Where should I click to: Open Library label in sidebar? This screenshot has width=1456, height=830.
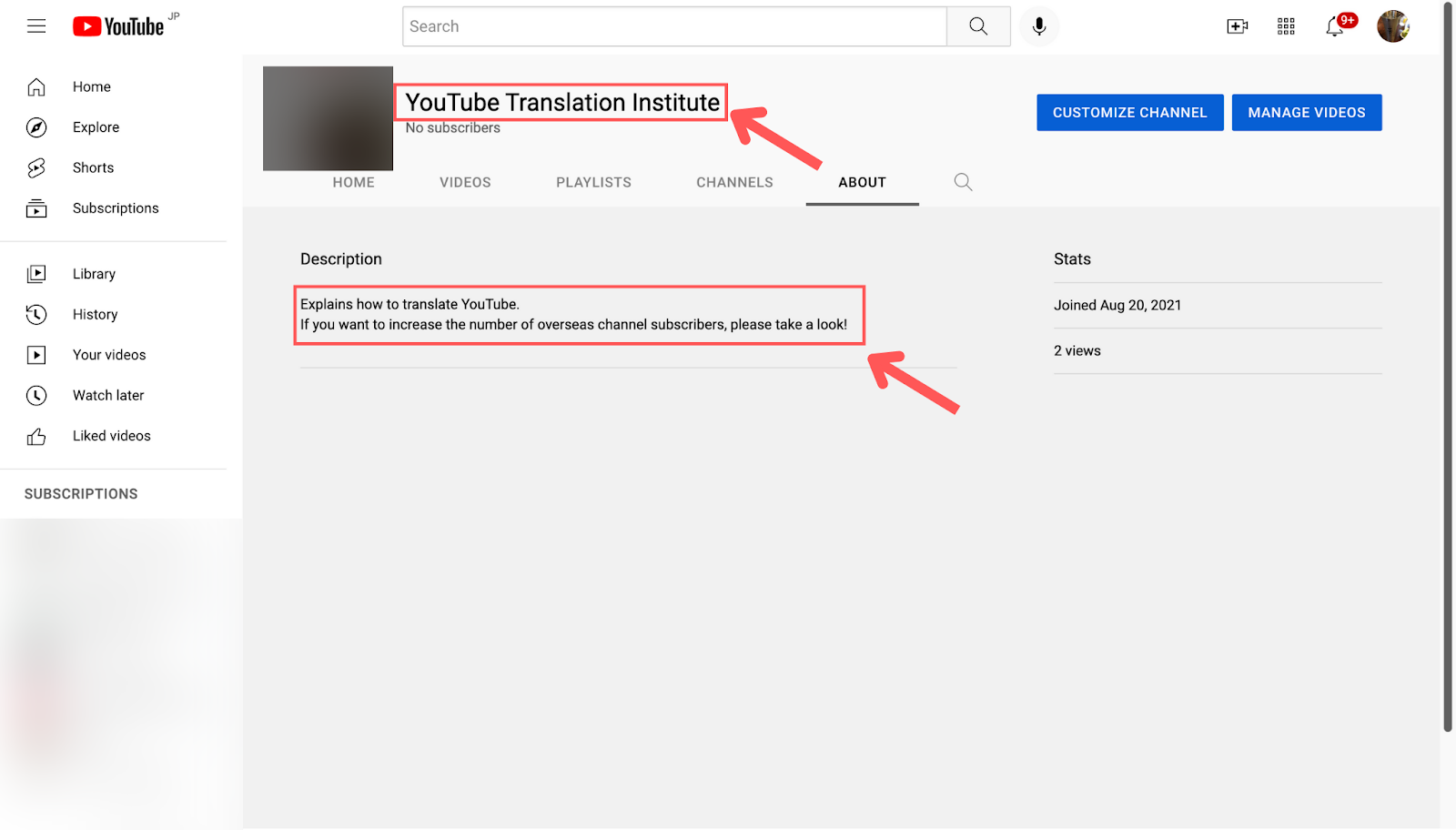click(x=95, y=274)
